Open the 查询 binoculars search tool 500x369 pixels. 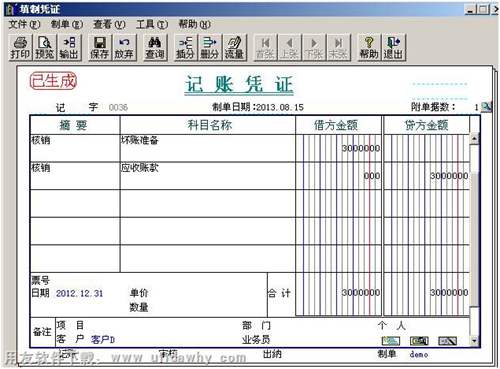pyautogui.click(x=155, y=48)
